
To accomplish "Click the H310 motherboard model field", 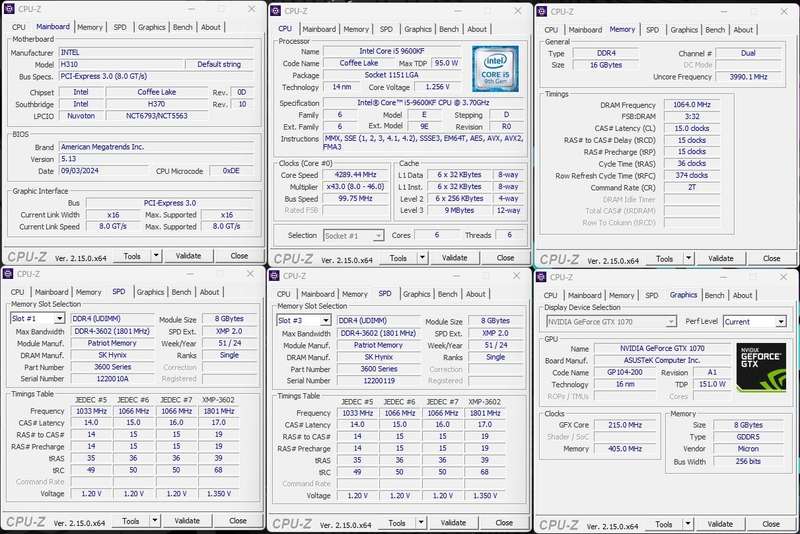I will (x=121, y=64).
